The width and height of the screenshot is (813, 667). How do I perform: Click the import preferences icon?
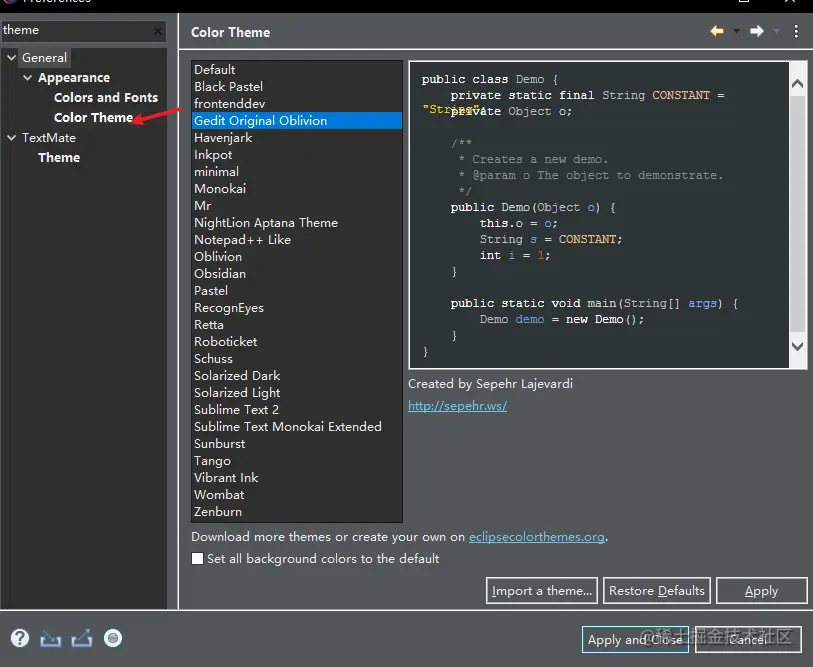point(51,639)
